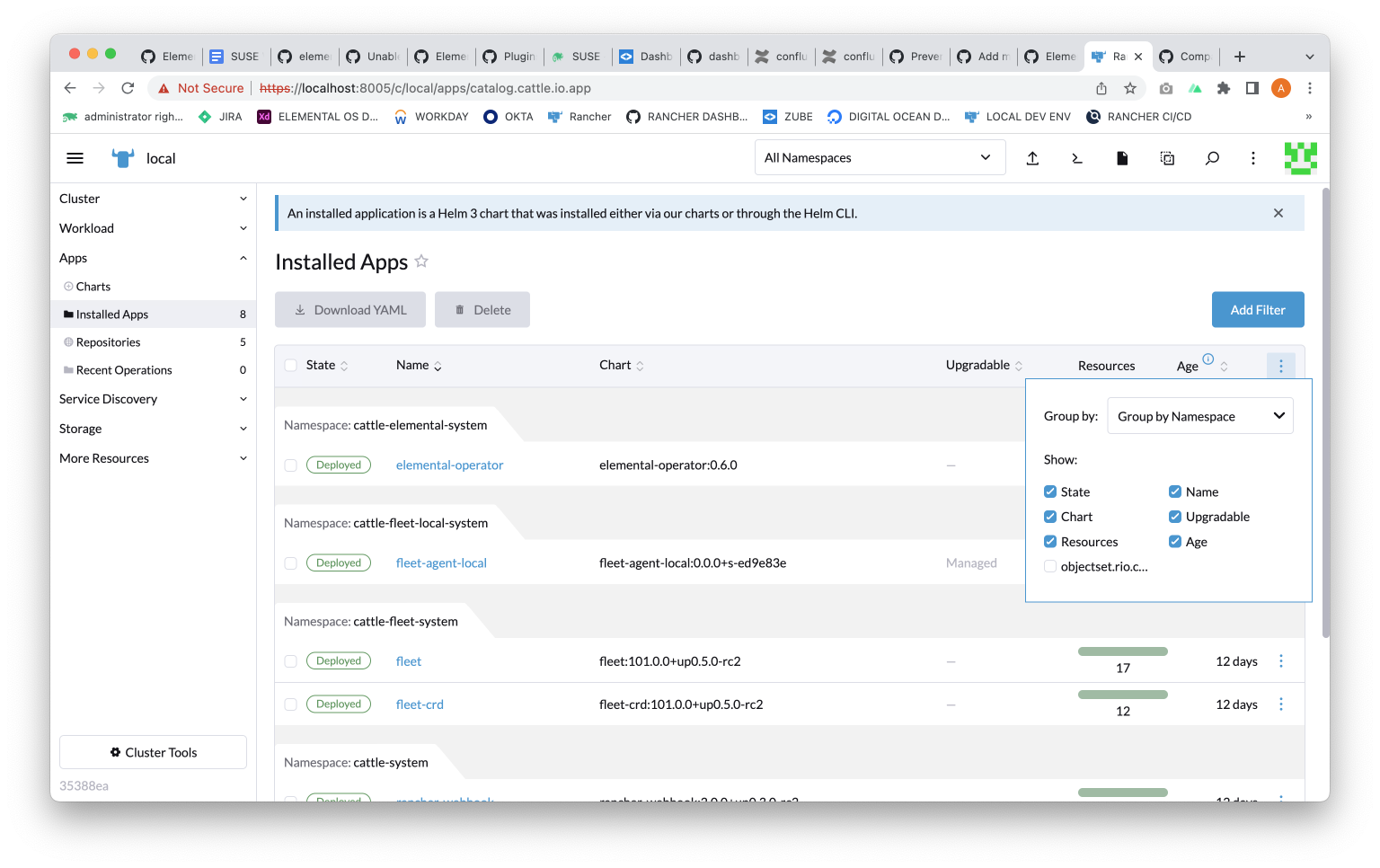Open Group by Namespace dropdown
The width and height of the screenshot is (1380, 868).
(x=1200, y=416)
